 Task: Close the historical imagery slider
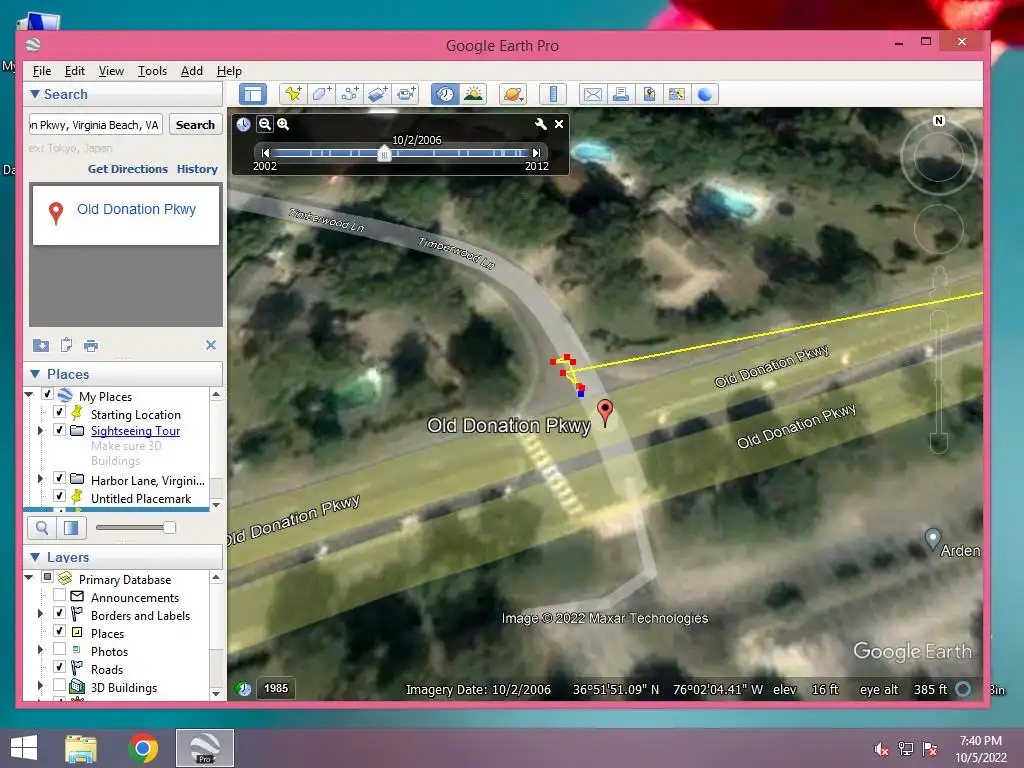(x=559, y=123)
